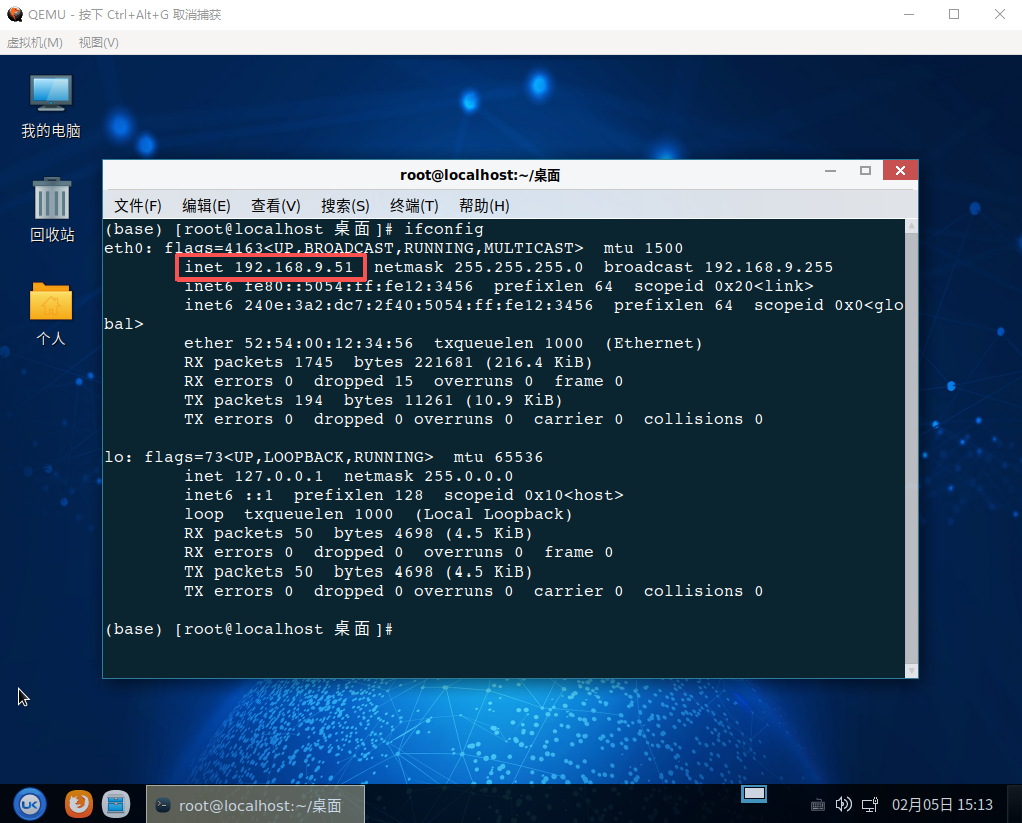1022x823 pixels.
Task: Expand the 终端(T) menu
Action: 414,205
